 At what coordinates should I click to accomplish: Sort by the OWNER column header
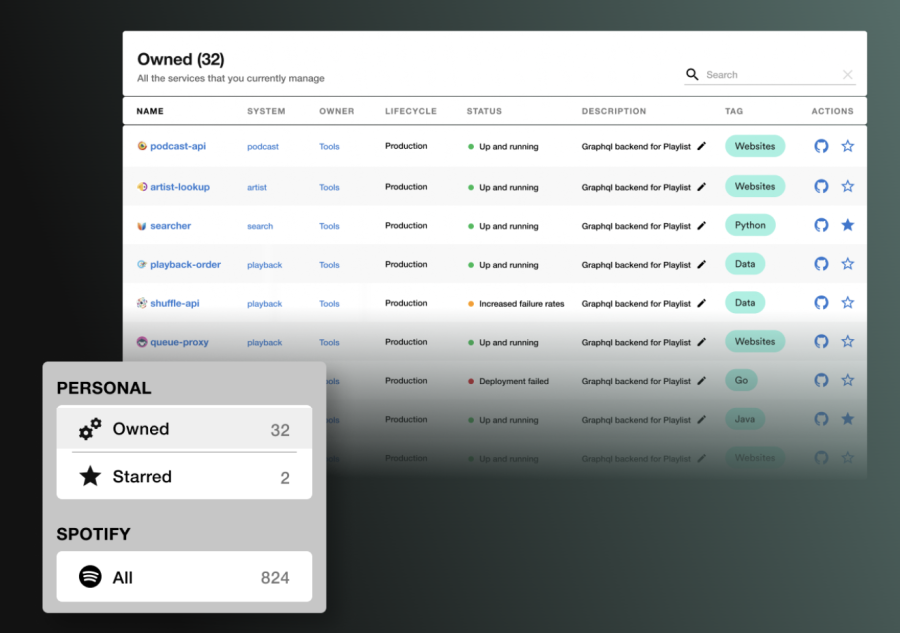pos(336,111)
